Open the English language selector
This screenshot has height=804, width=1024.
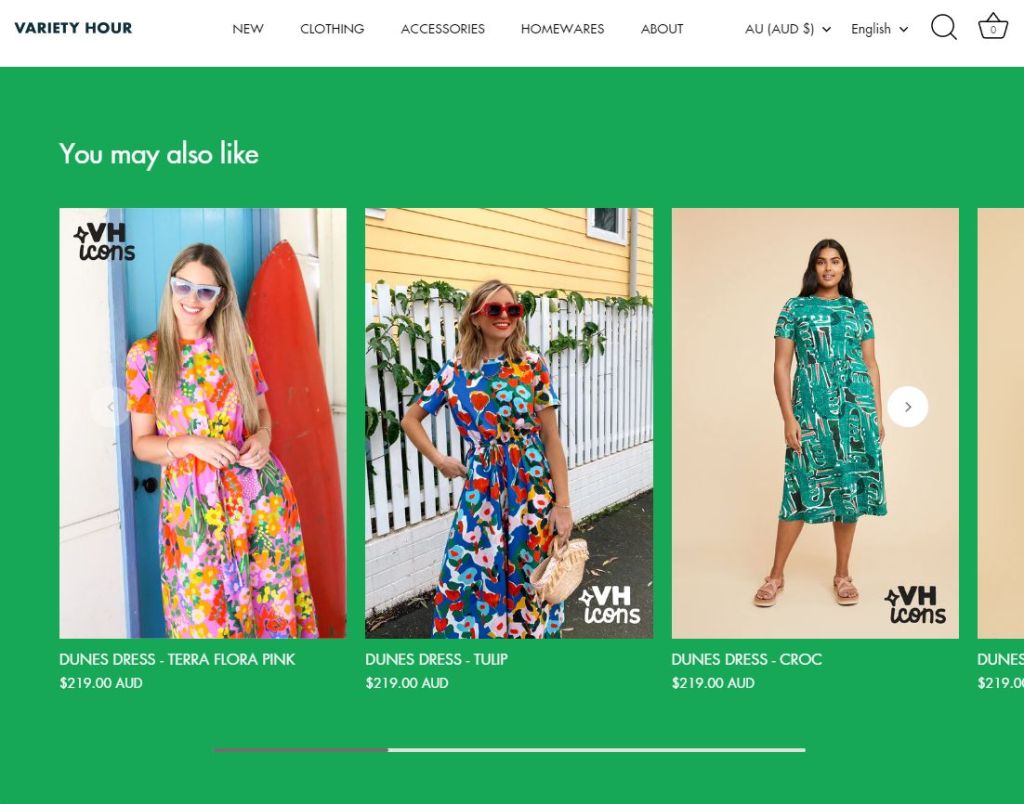tap(879, 29)
